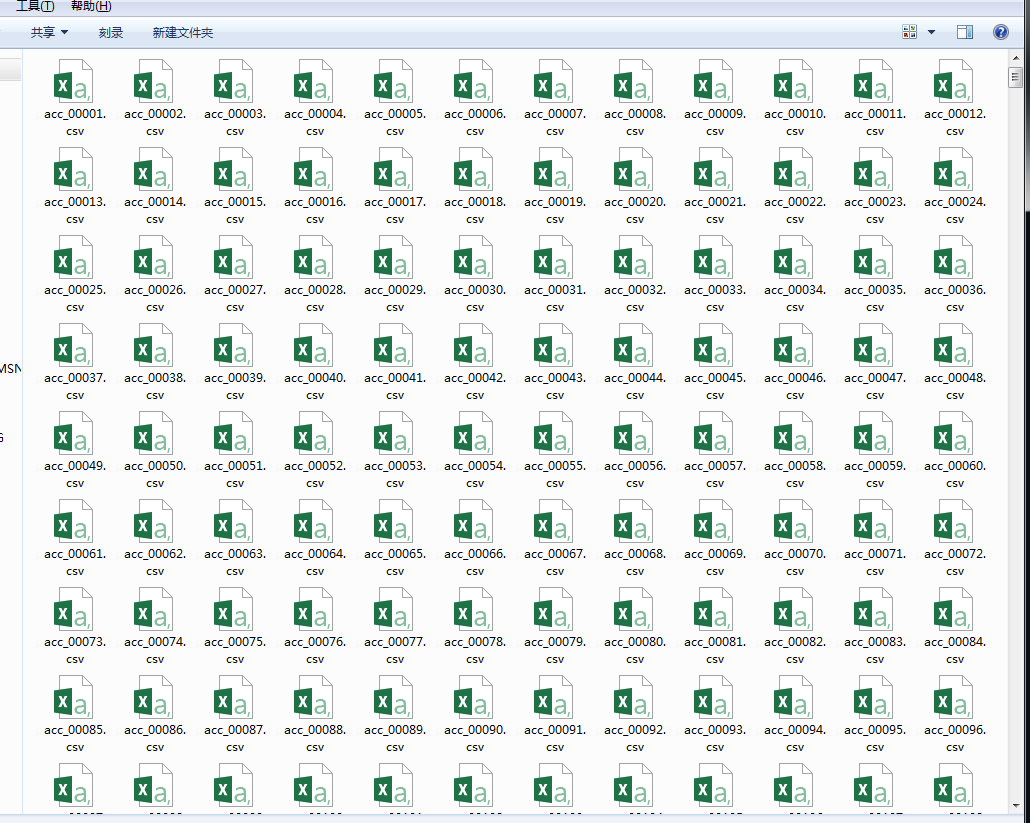Select the acc_00067.csv file icon

554,521
